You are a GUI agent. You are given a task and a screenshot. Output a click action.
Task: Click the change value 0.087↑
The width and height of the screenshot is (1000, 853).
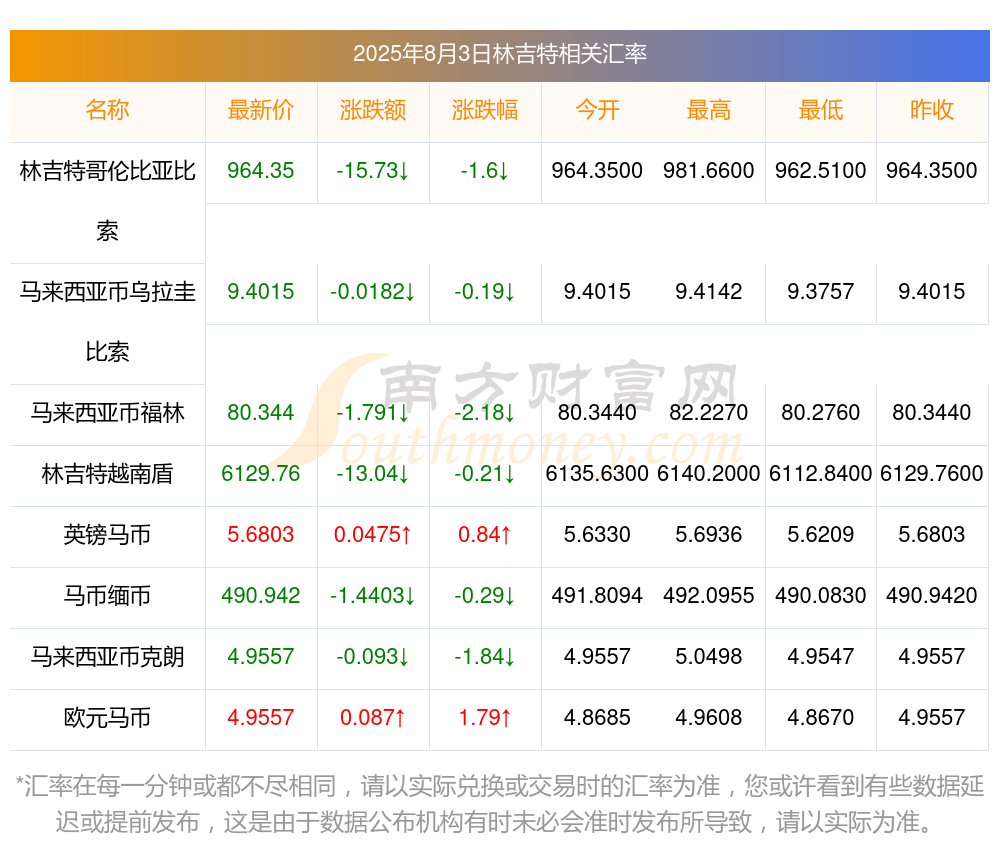pyautogui.click(x=373, y=718)
